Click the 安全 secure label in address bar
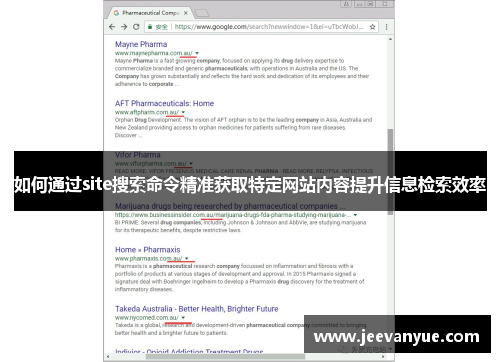 [x=161, y=27]
